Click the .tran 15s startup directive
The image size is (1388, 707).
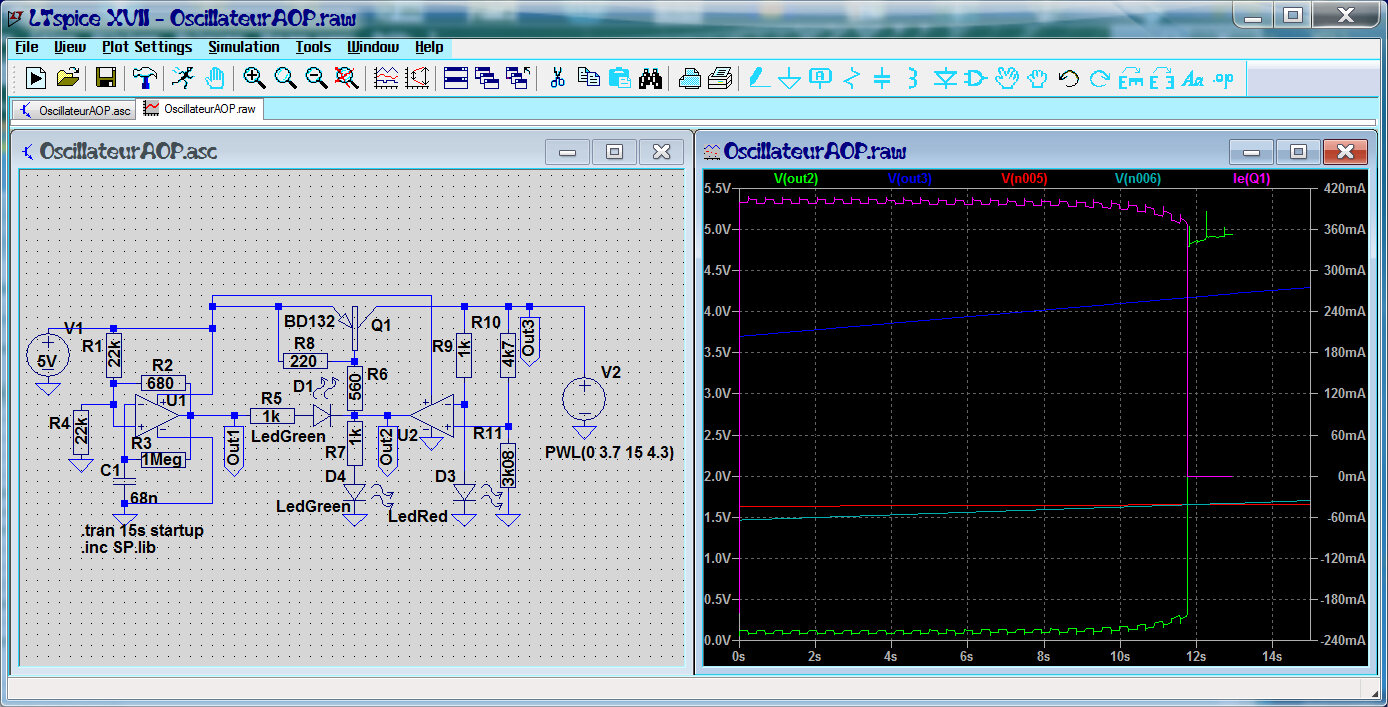[142, 530]
